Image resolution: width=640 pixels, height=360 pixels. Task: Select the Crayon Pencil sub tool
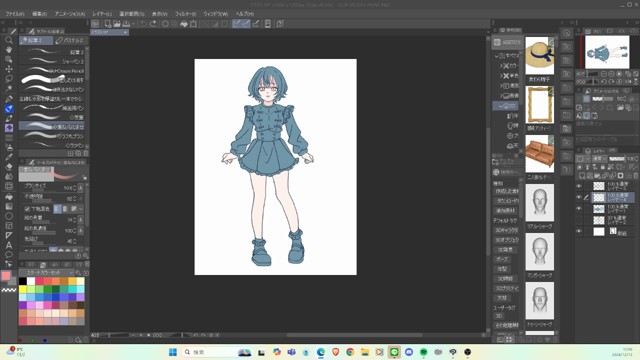(x=52, y=71)
